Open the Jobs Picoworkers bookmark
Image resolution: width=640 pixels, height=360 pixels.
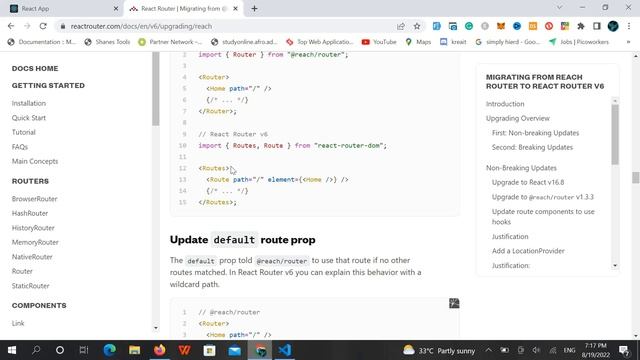tap(579, 42)
